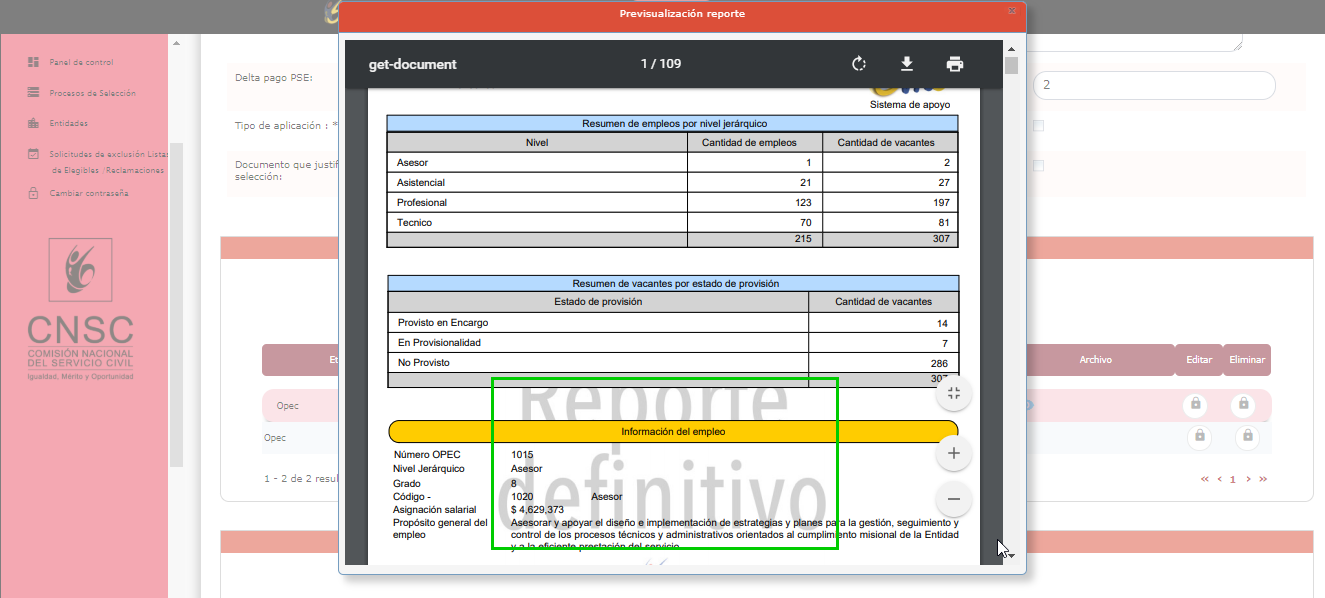This screenshot has width=1325, height=598.
Task: Click the input field containing 2
Action: 1154,86
